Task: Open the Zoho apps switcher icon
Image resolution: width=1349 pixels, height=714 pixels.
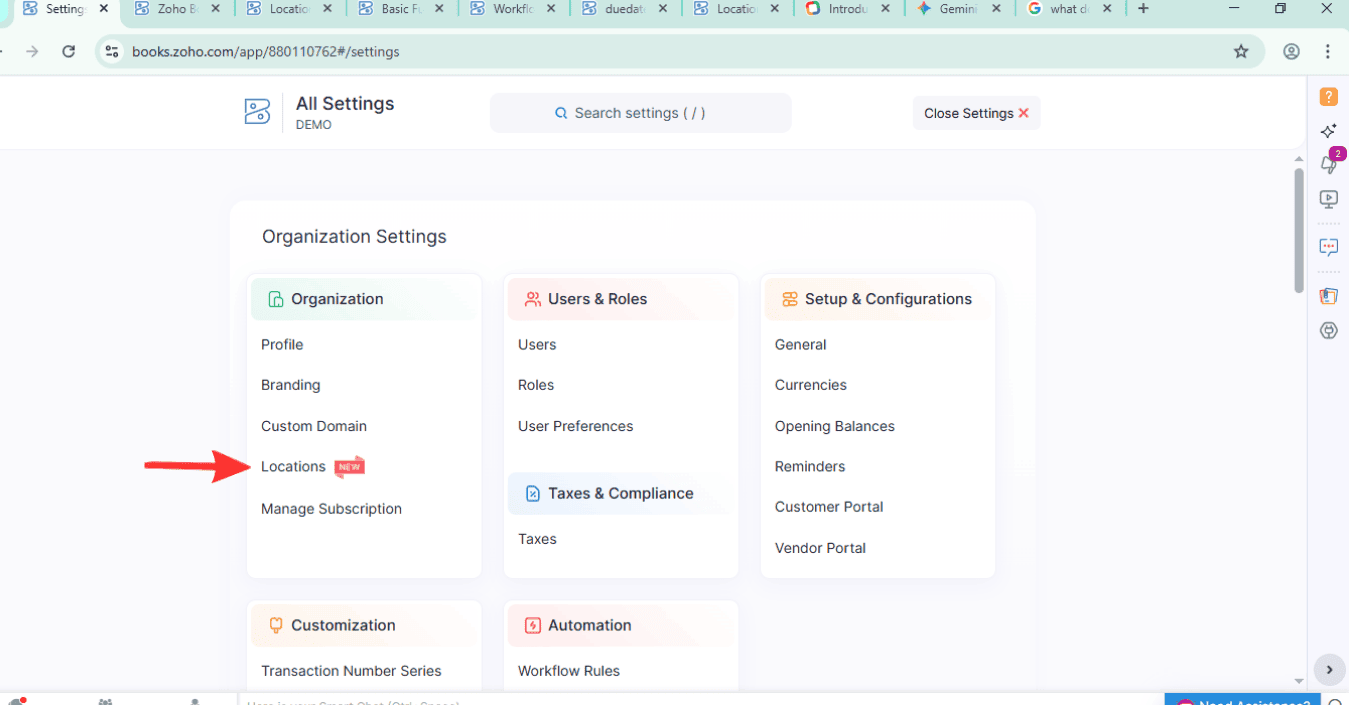Action: pos(1328,295)
